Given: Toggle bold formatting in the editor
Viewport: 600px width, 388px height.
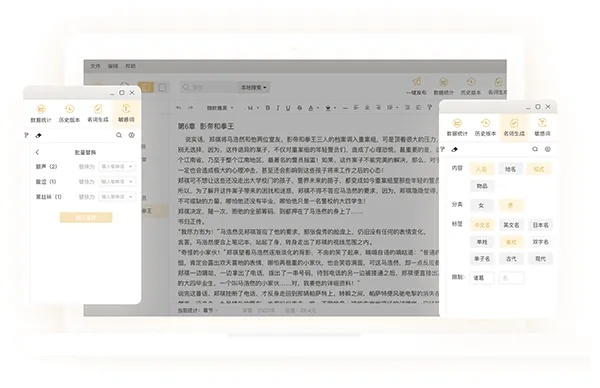Looking at the screenshot, I should [267, 108].
